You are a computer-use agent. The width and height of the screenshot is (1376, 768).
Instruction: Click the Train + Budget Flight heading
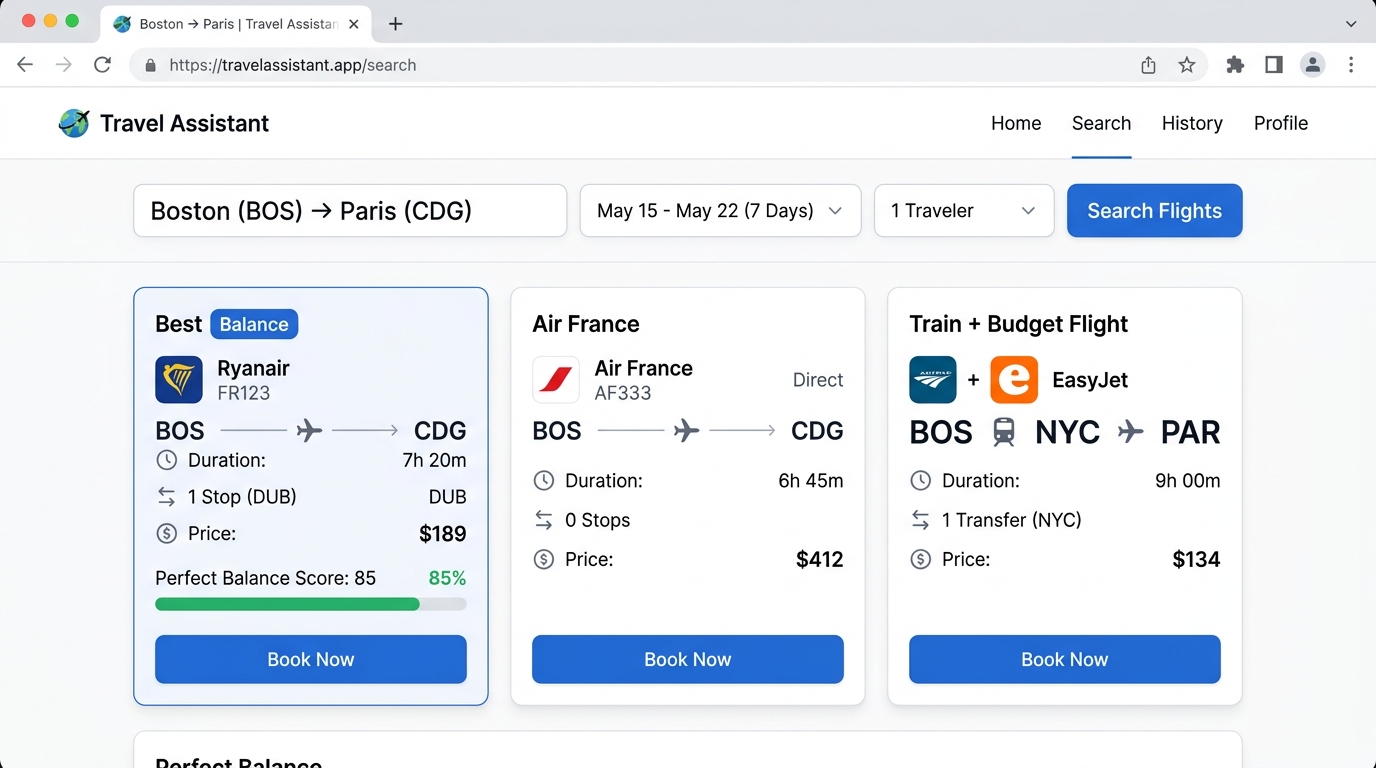(x=1018, y=324)
